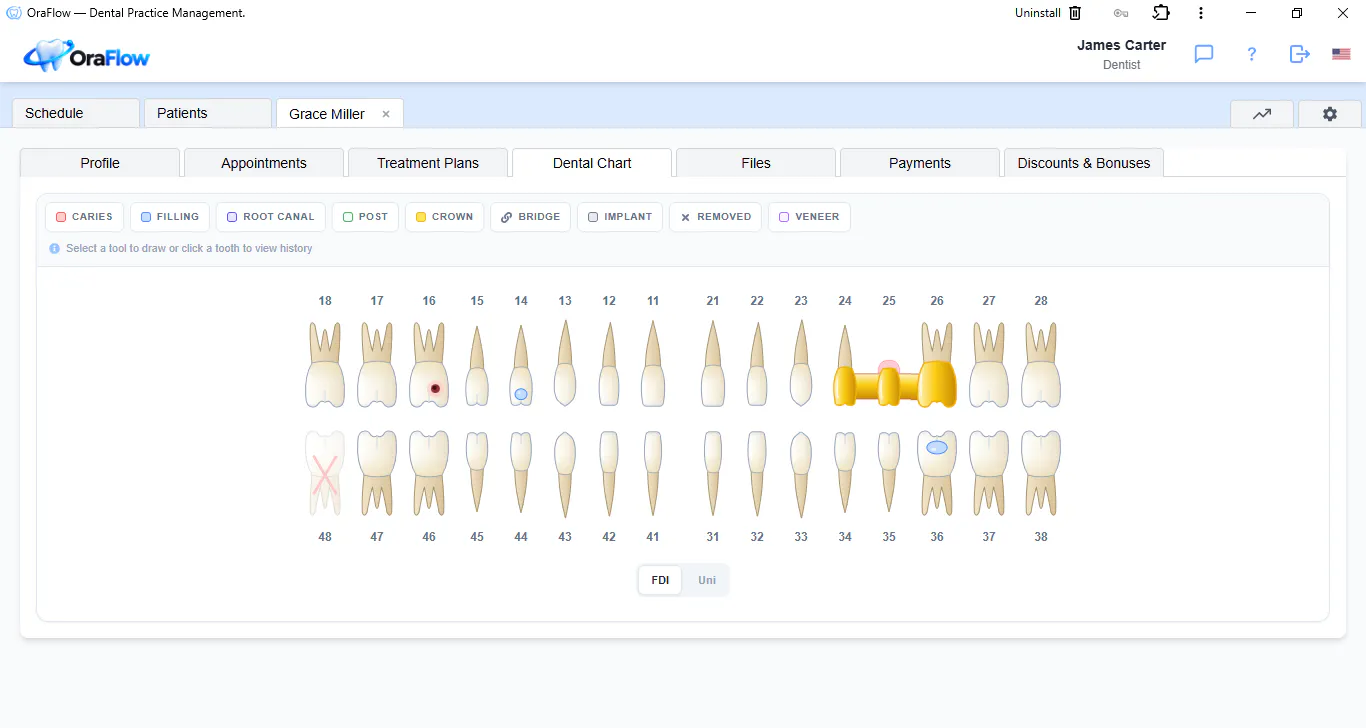Pick the Veneer tool
Screen dimensions: 1366x728
click(809, 217)
